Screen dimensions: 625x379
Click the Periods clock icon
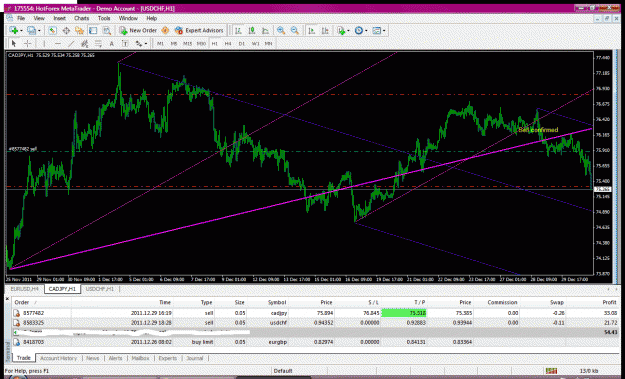click(358, 30)
